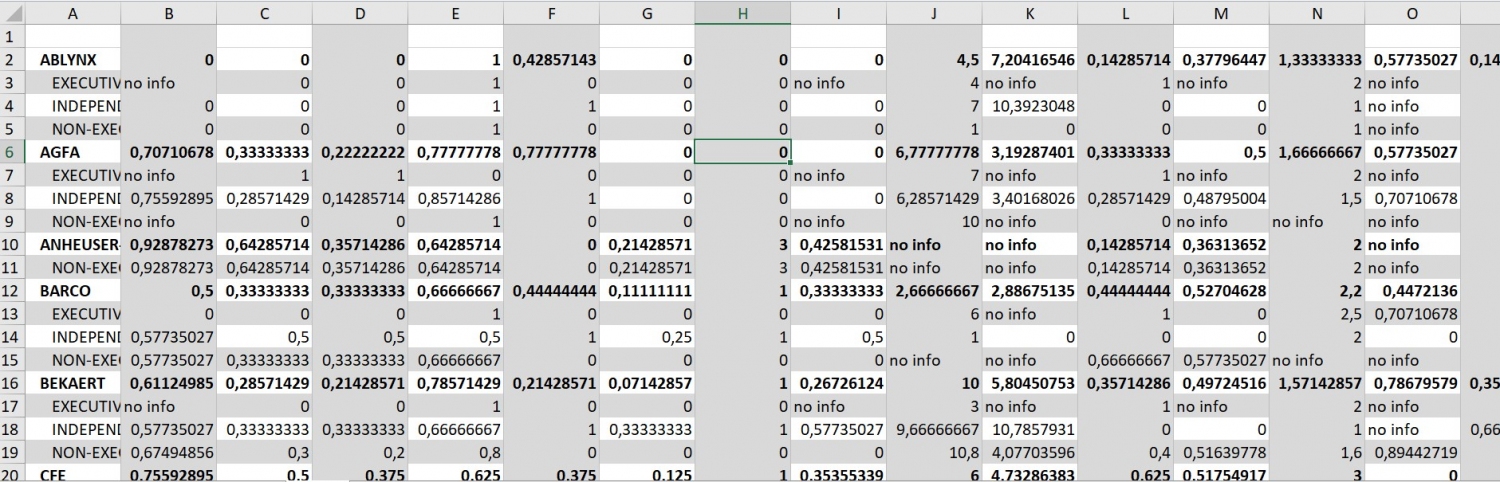
Task: Click the CFE company cell
Action: (74, 474)
